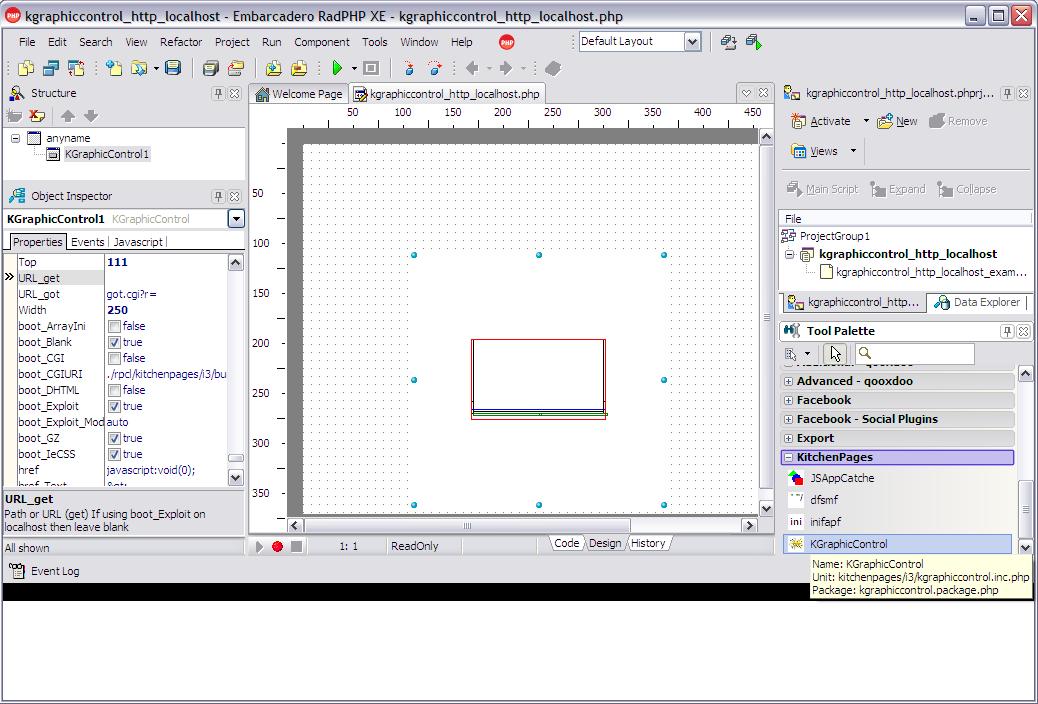Collapse the anyname node in Structure tree
1038x704 pixels.
[15, 138]
